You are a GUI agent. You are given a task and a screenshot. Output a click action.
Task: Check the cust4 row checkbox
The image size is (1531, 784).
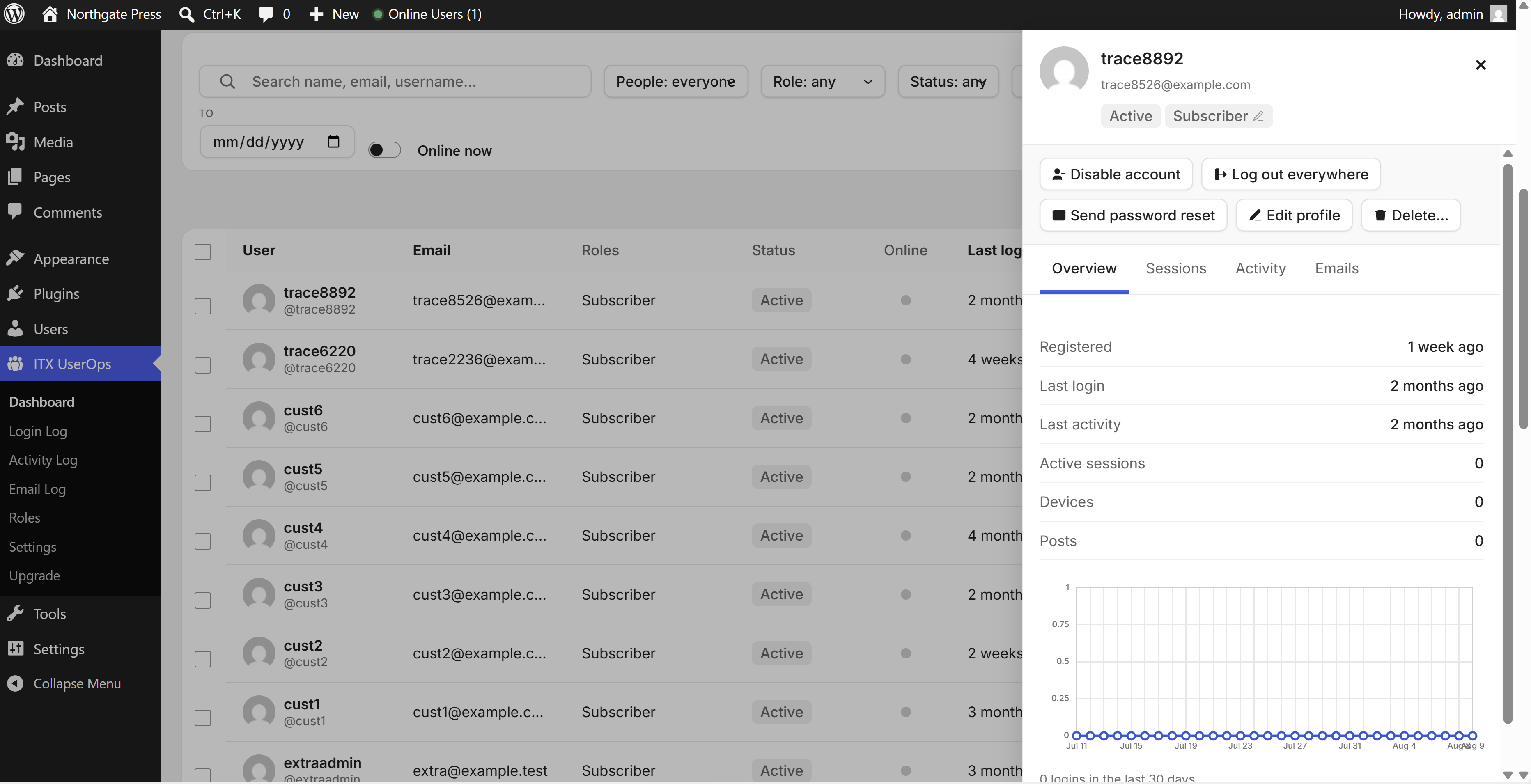(203, 541)
